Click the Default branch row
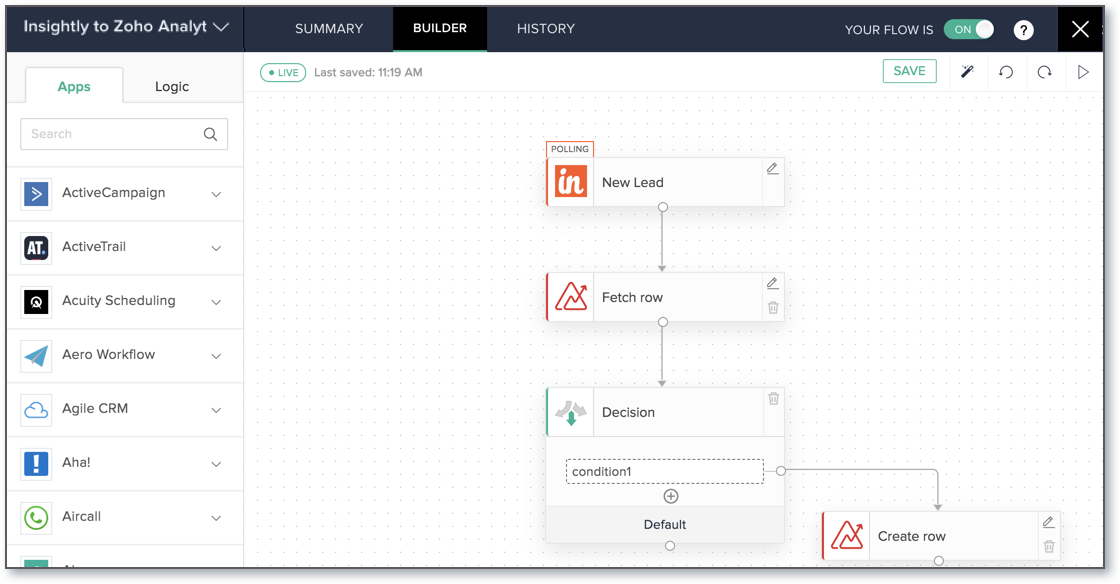This screenshot has width=1120, height=584. click(x=665, y=525)
